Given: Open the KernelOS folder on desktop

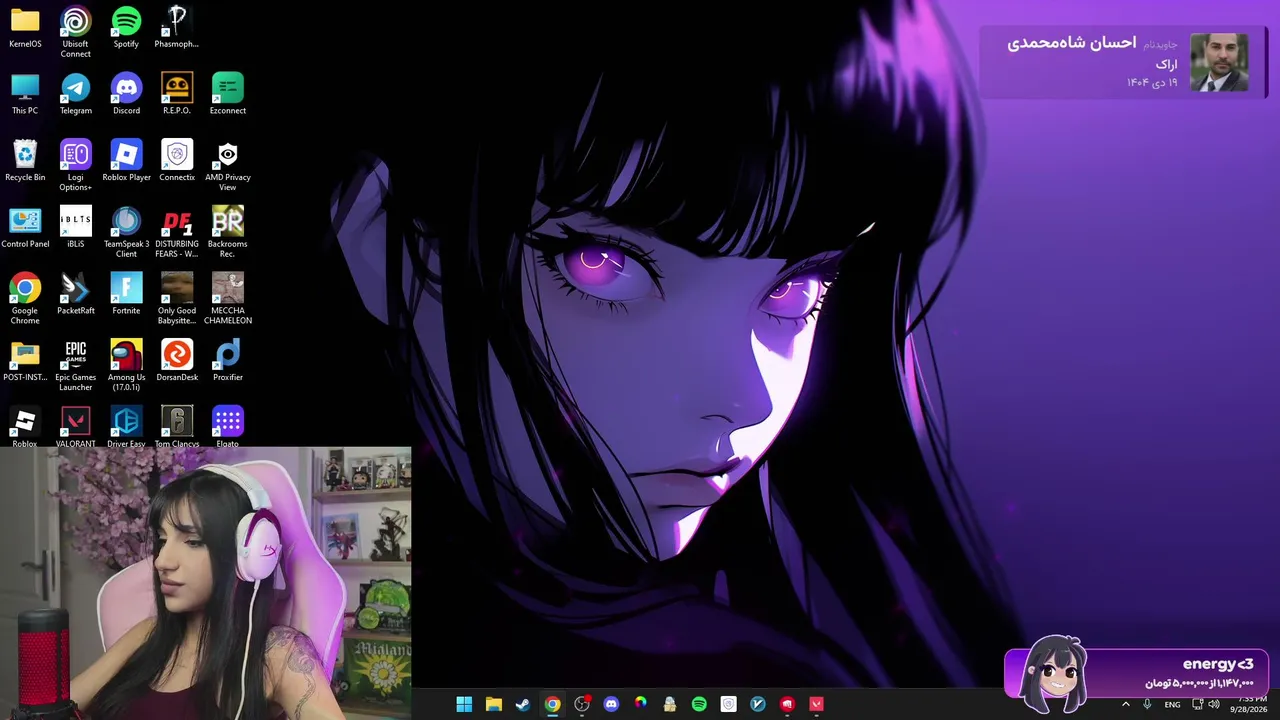Looking at the screenshot, I should click(x=25, y=28).
